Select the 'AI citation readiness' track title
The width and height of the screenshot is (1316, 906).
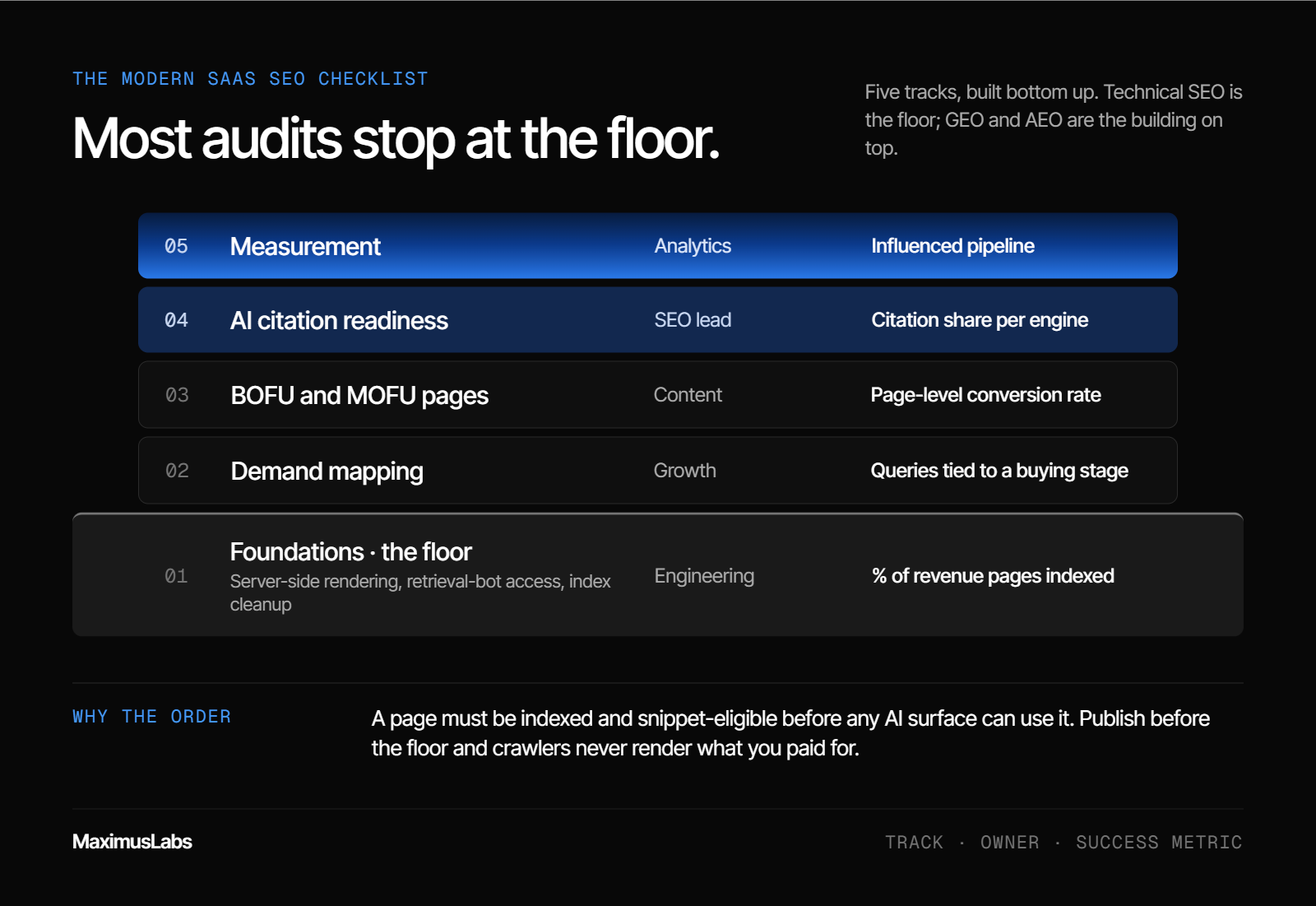click(x=339, y=320)
